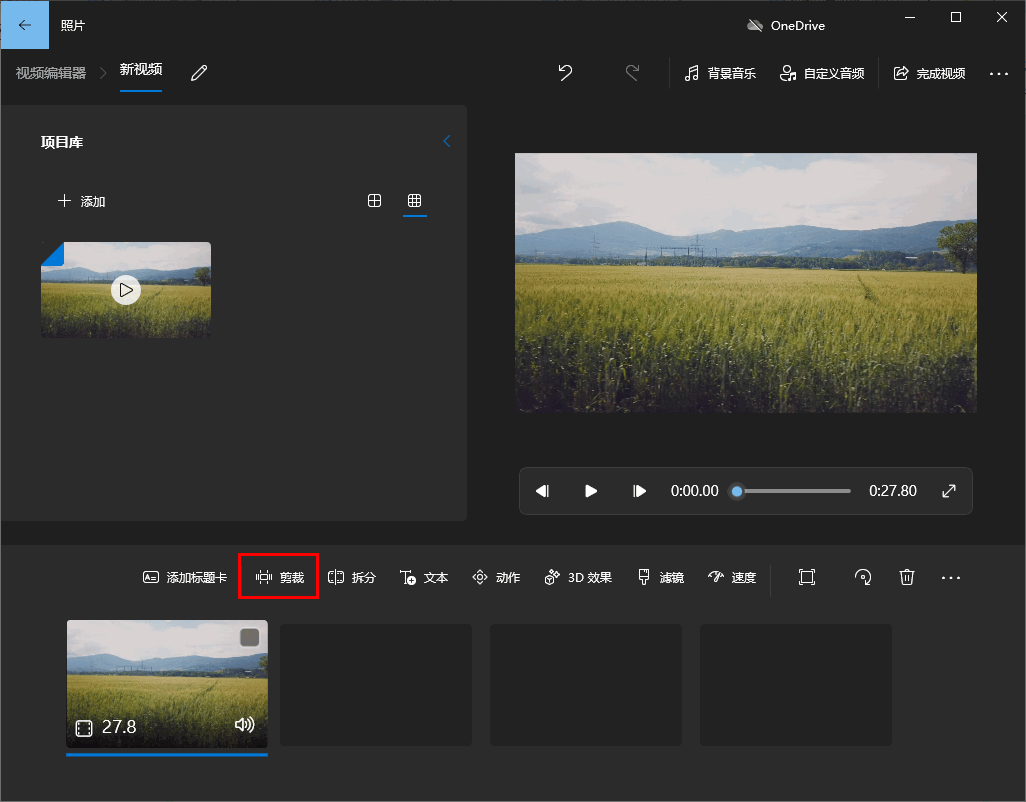1026x802 pixels.
Task: Click 剪裁 to trim the clip
Action: click(279, 577)
